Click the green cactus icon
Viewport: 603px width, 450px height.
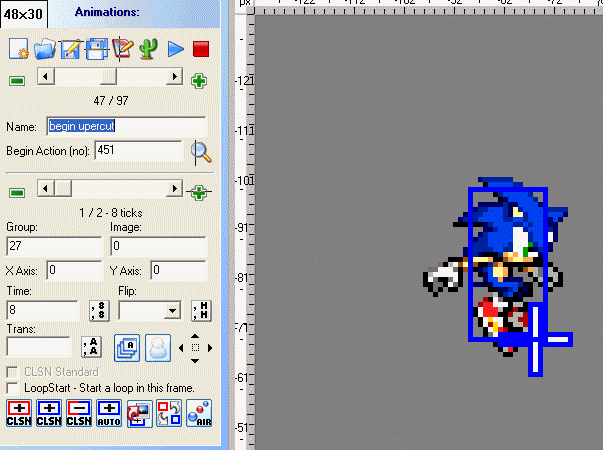coord(149,49)
